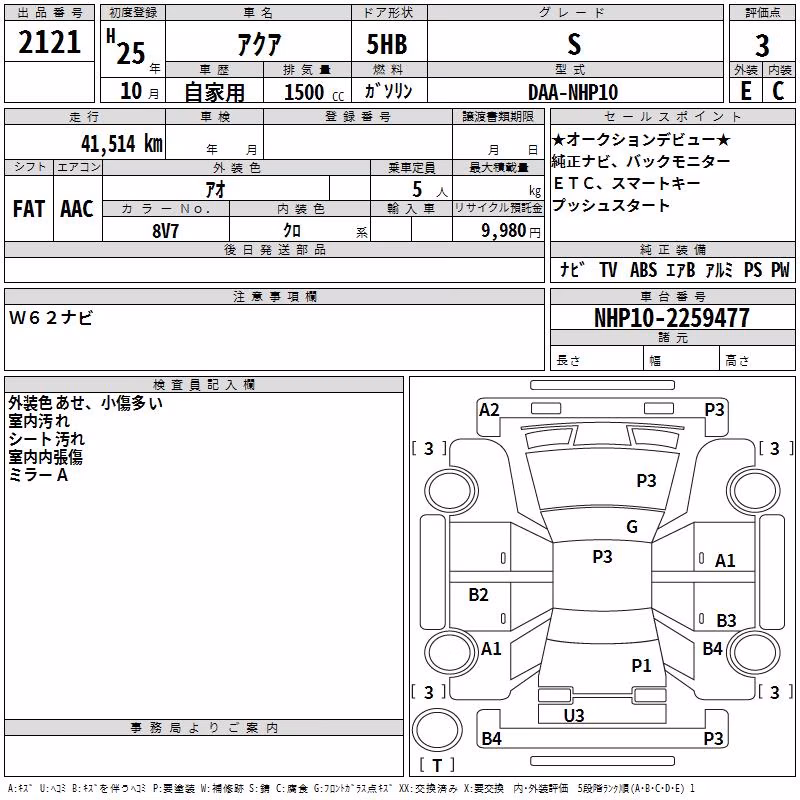Click the 検査員記入欄 section header
The height and width of the screenshot is (800, 800).
[204, 385]
